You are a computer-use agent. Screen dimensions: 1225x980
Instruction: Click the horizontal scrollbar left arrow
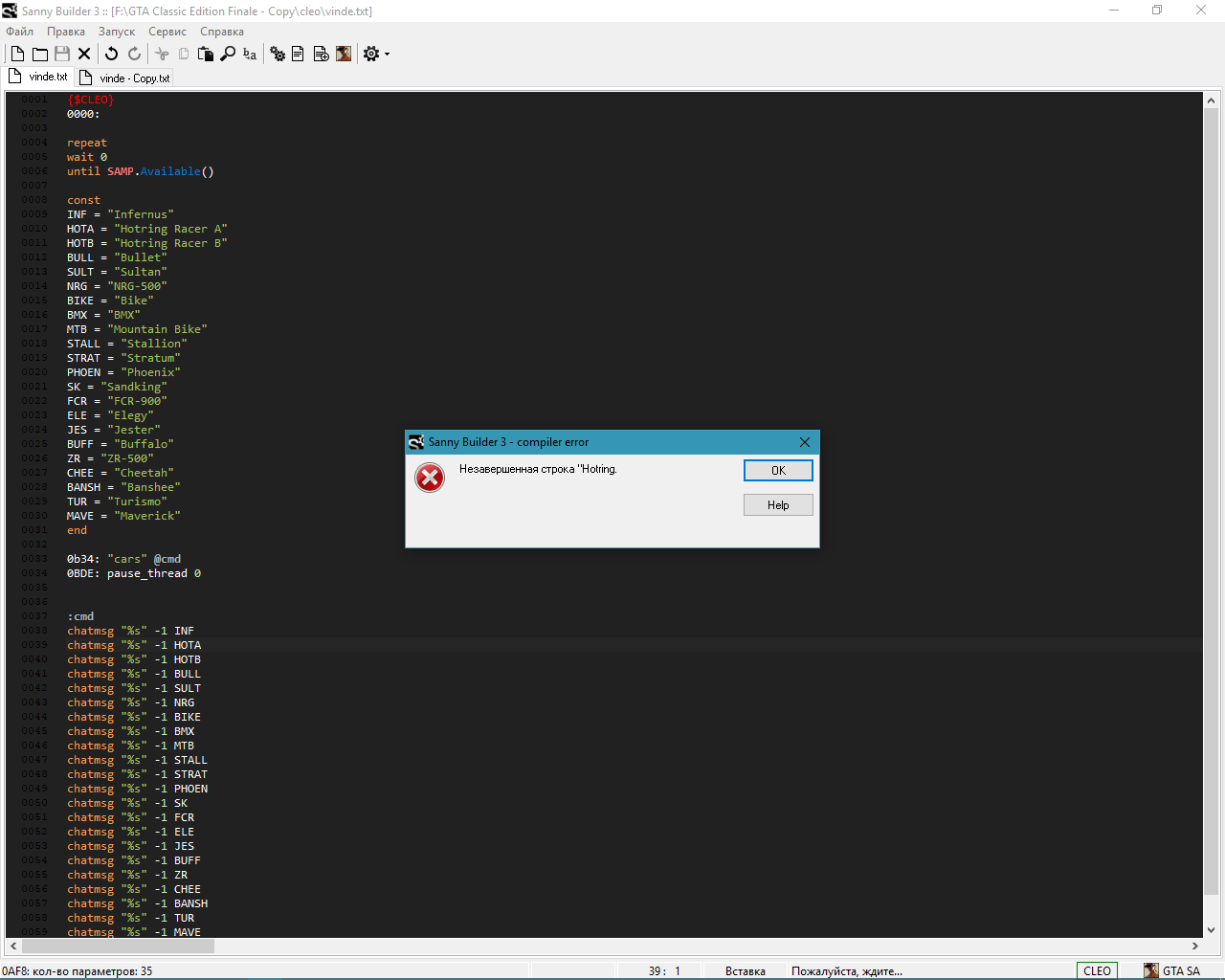tap(13, 946)
